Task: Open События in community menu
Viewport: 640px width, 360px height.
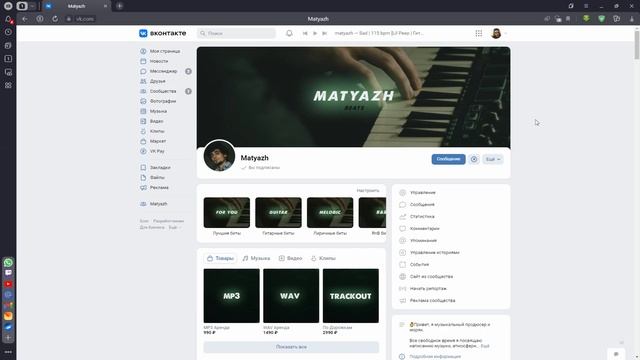Action: click(x=419, y=264)
